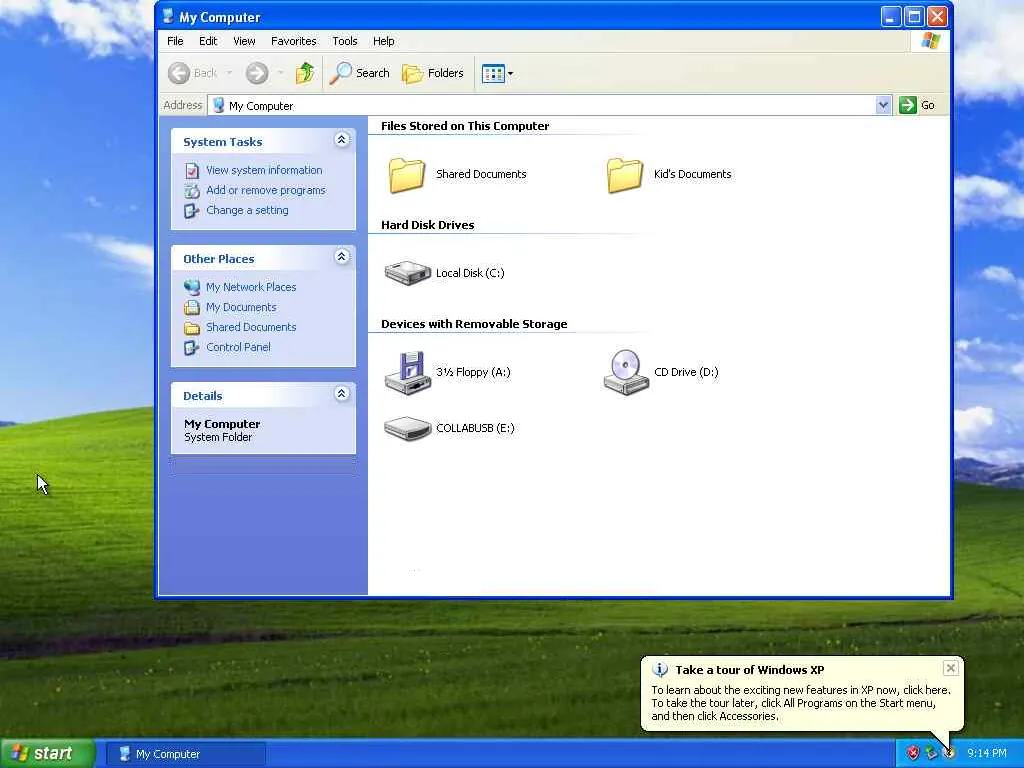This screenshot has width=1024, height=768.
Task: Click the Windows flag logo in menu bar
Action: click(x=931, y=41)
